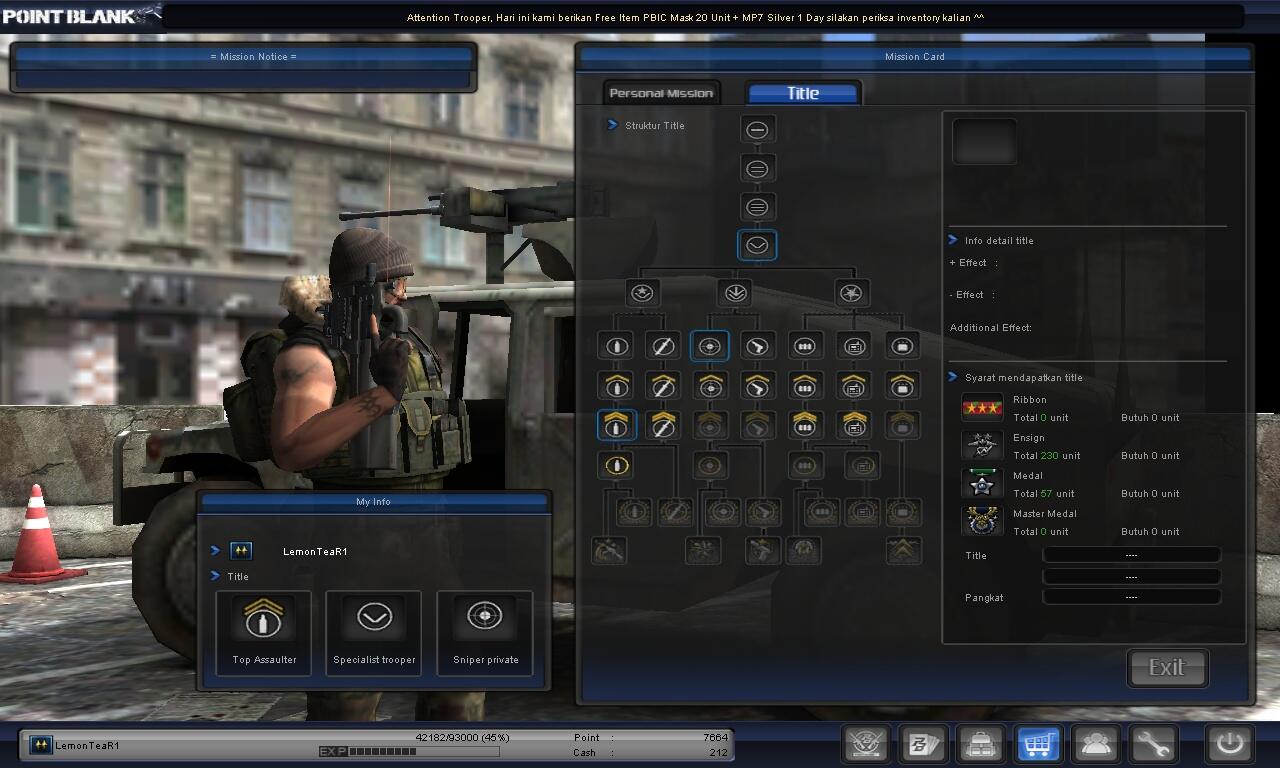Click the 'Syarat mendapatkan title' heading
Image resolution: width=1280 pixels, height=768 pixels.
point(1023,378)
